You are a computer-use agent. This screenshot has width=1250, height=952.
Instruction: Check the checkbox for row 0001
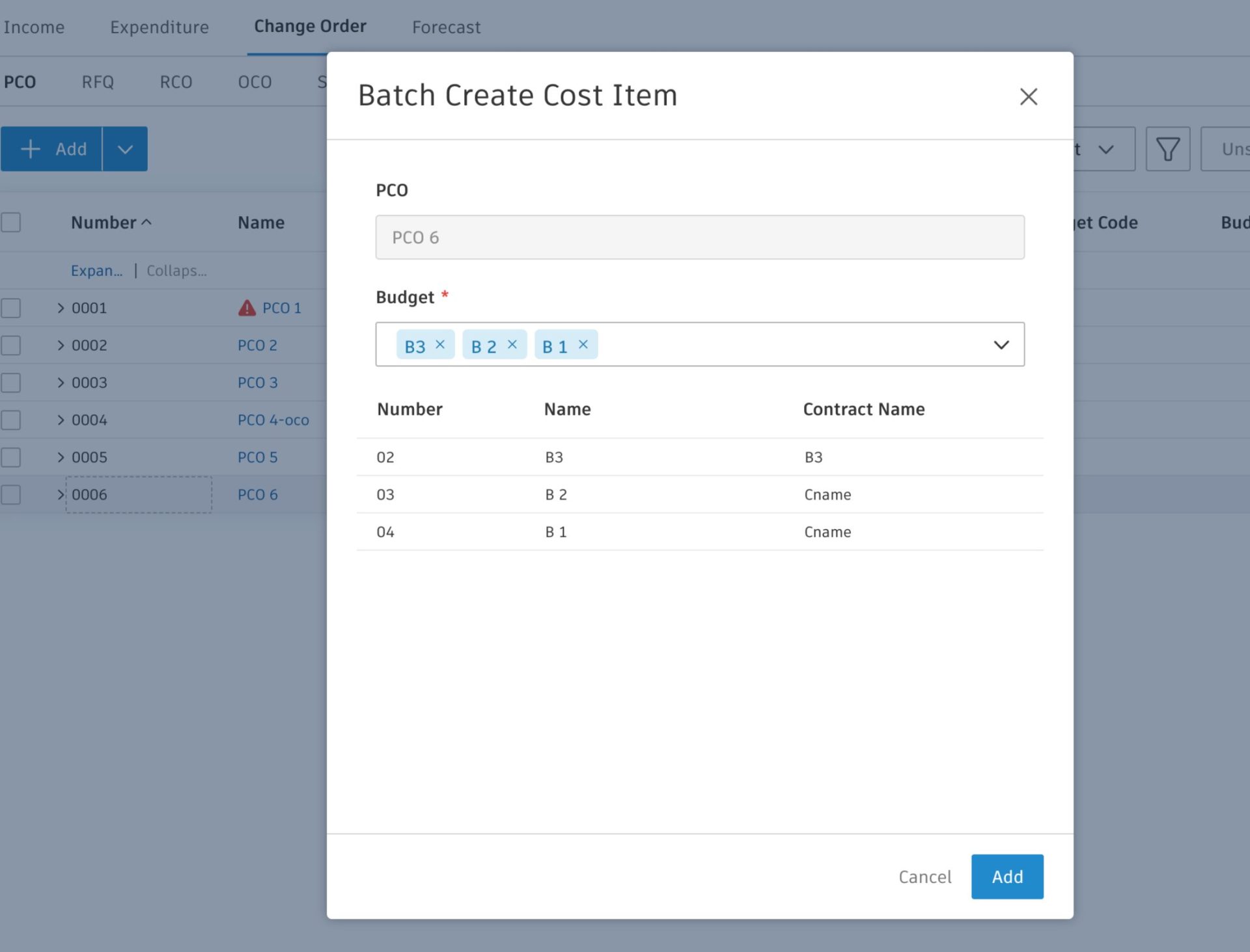[11, 308]
